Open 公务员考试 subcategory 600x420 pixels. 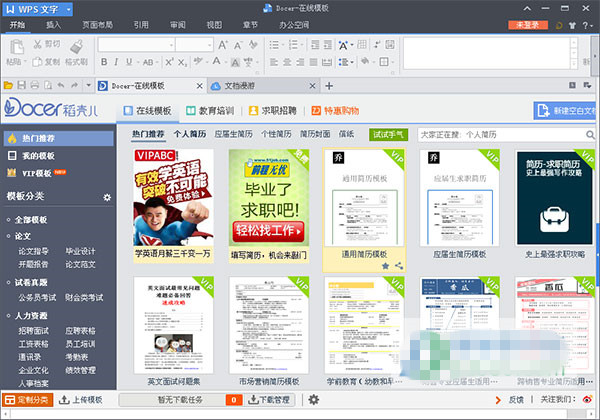click(x=37, y=297)
